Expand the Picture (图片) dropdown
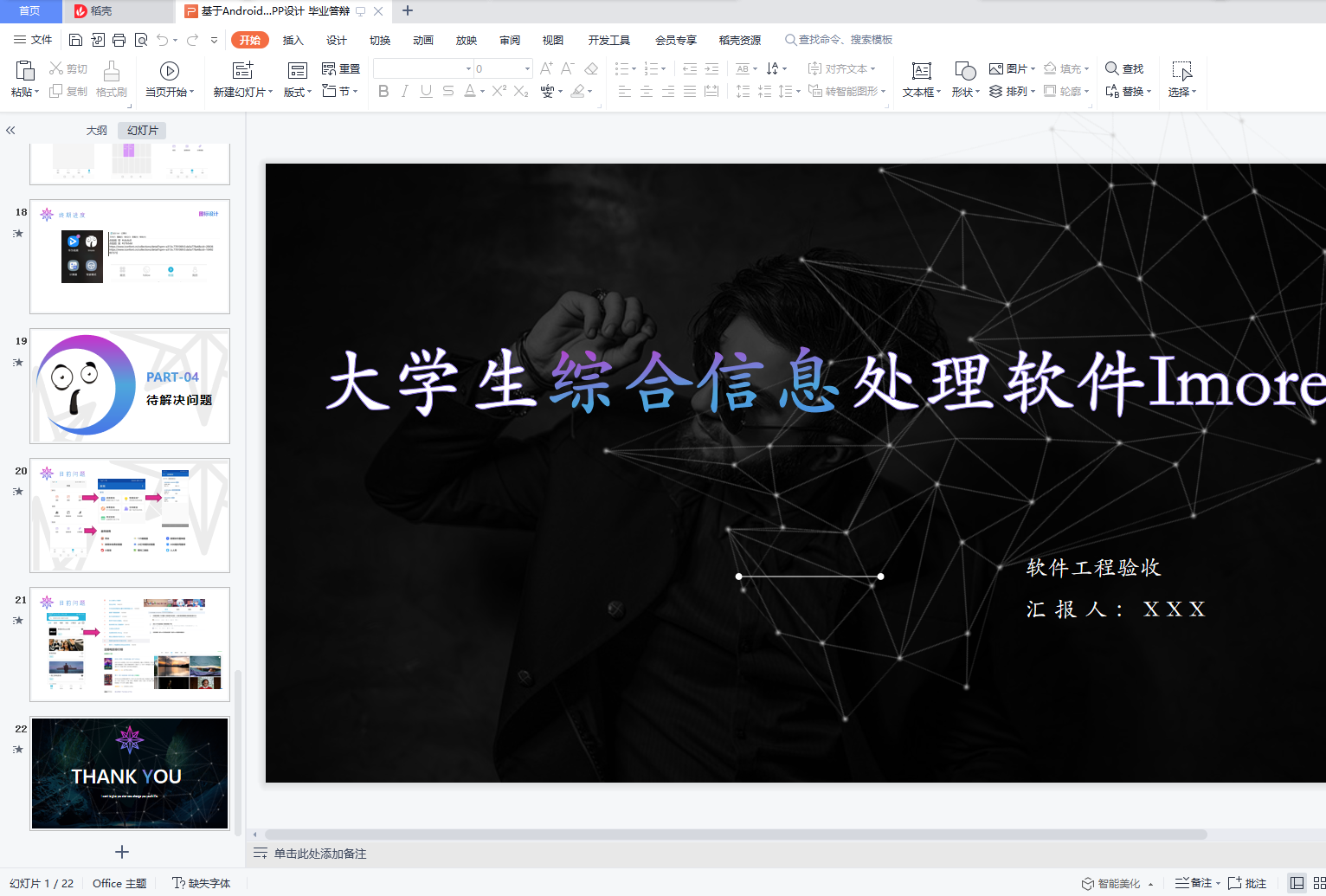This screenshot has width=1326, height=896. [x=1012, y=68]
